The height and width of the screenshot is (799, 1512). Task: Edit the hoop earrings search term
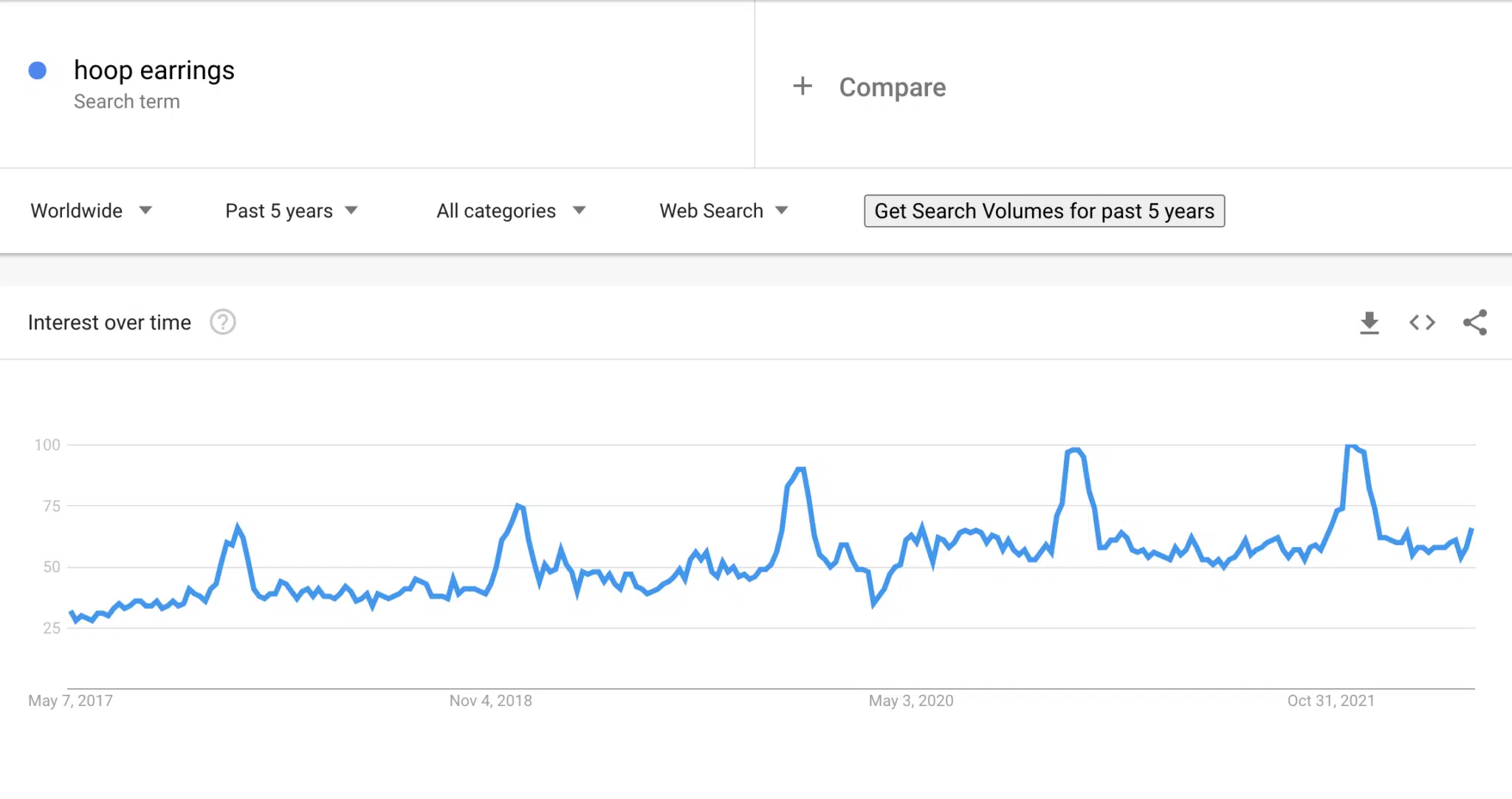pyautogui.click(x=154, y=70)
